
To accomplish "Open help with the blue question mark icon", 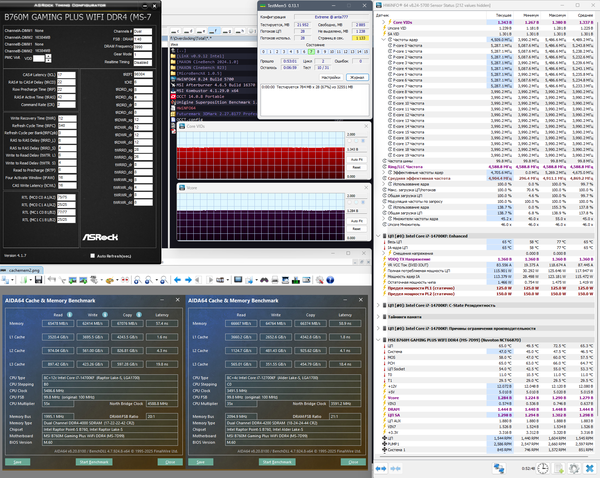I will pyautogui.click(x=330, y=280).
